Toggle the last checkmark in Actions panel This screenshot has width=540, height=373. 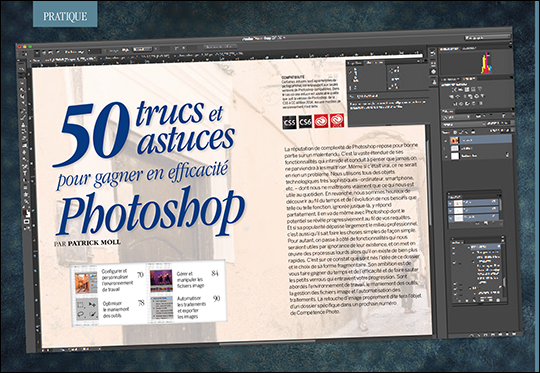click(x=455, y=294)
